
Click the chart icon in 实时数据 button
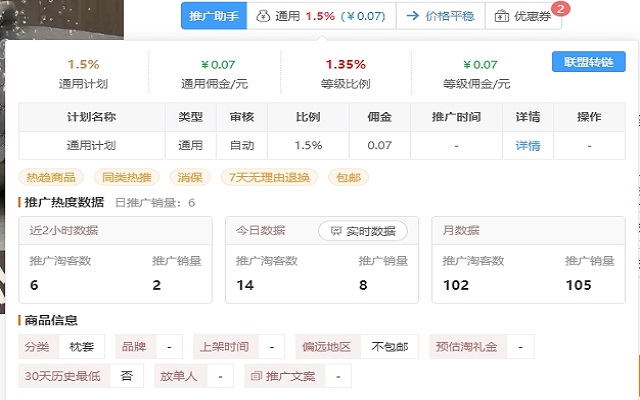[336, 231]
